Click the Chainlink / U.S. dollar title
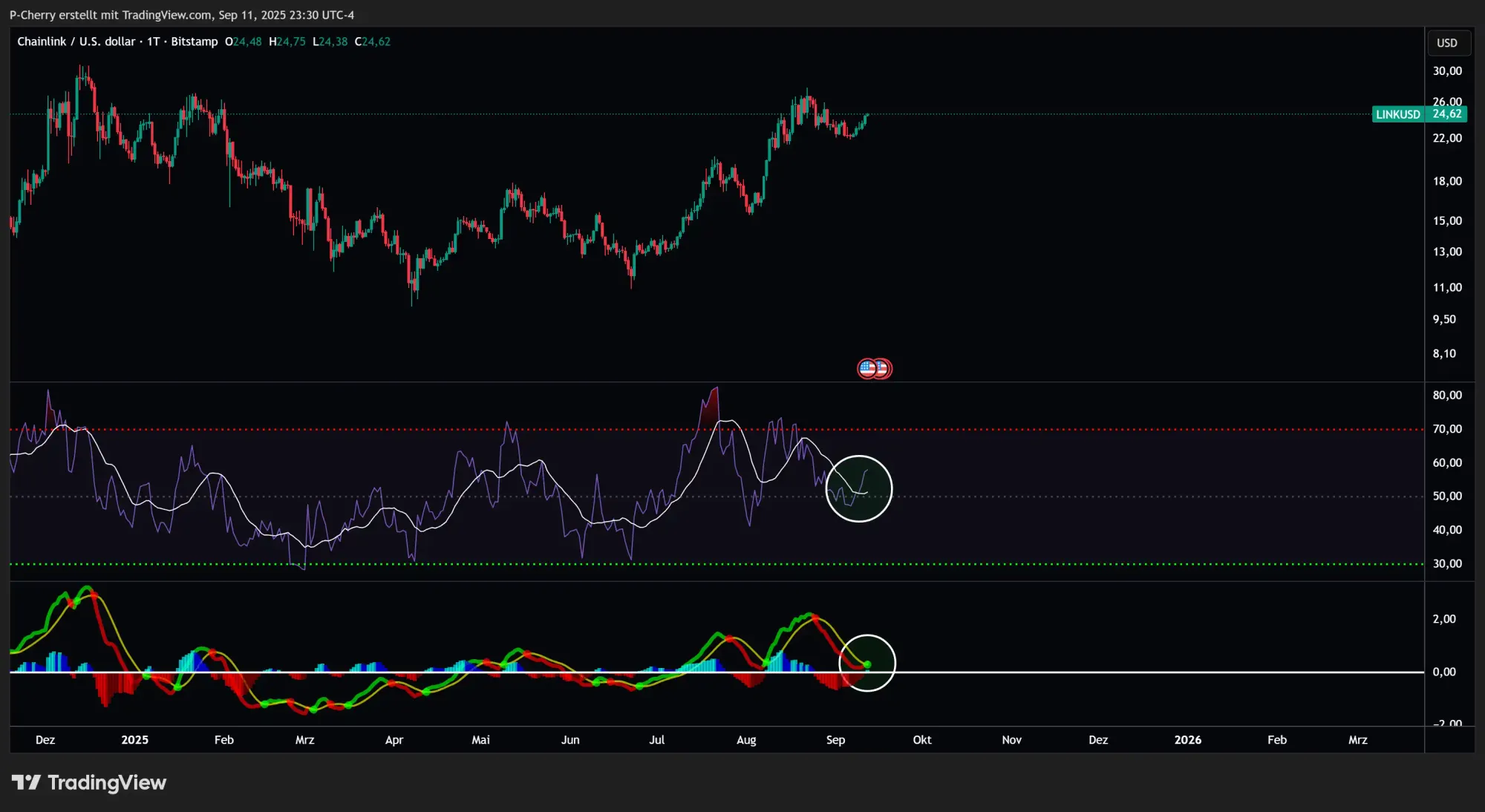The height and width of the screenshot is (812, 1485). point(76,42)
